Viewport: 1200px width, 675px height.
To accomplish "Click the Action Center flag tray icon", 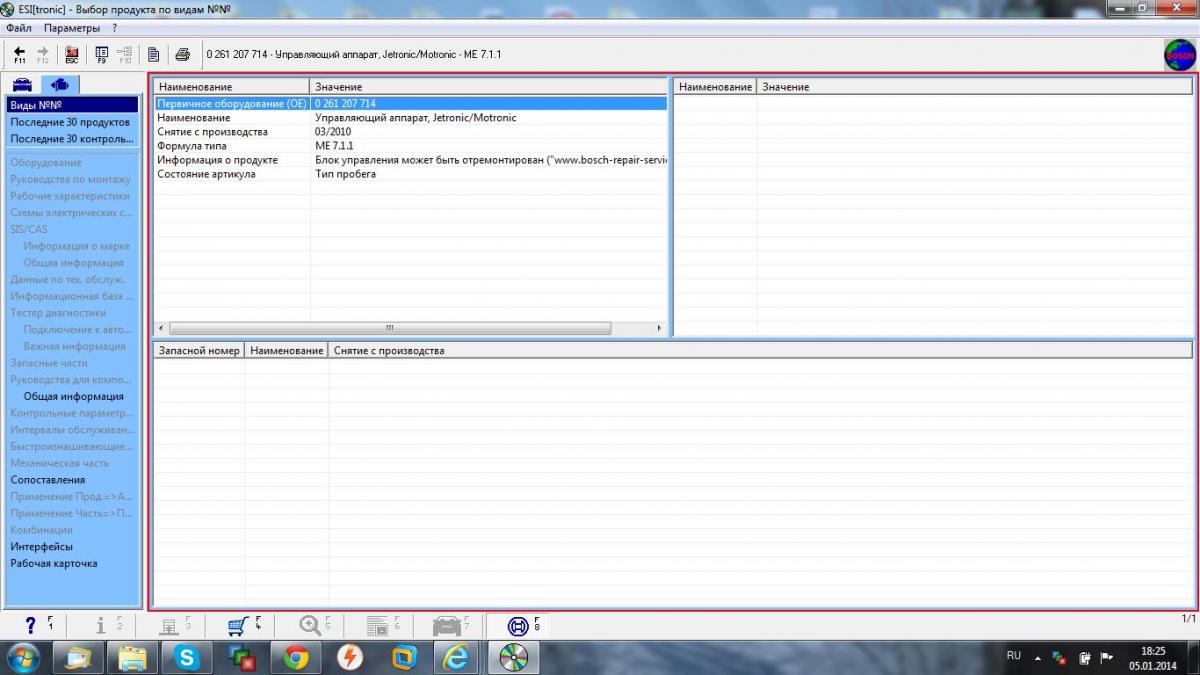I will (x=1107, y=657).
